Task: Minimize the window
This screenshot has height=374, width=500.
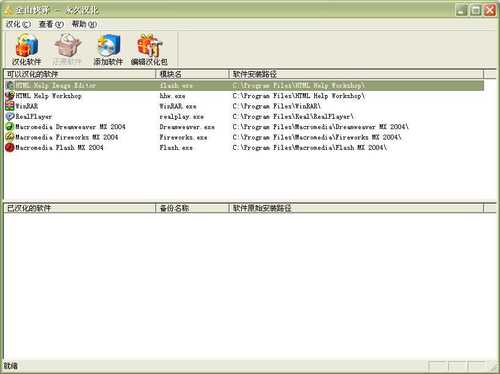Action: coord(462,10)
